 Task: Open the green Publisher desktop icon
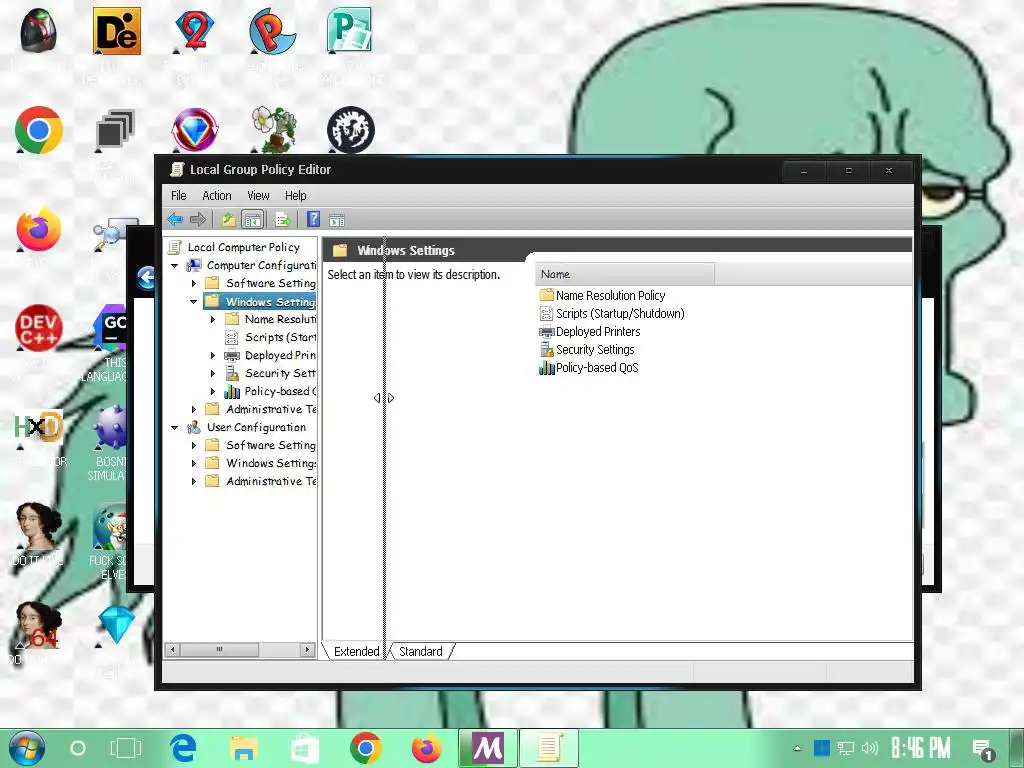[349, 29]
